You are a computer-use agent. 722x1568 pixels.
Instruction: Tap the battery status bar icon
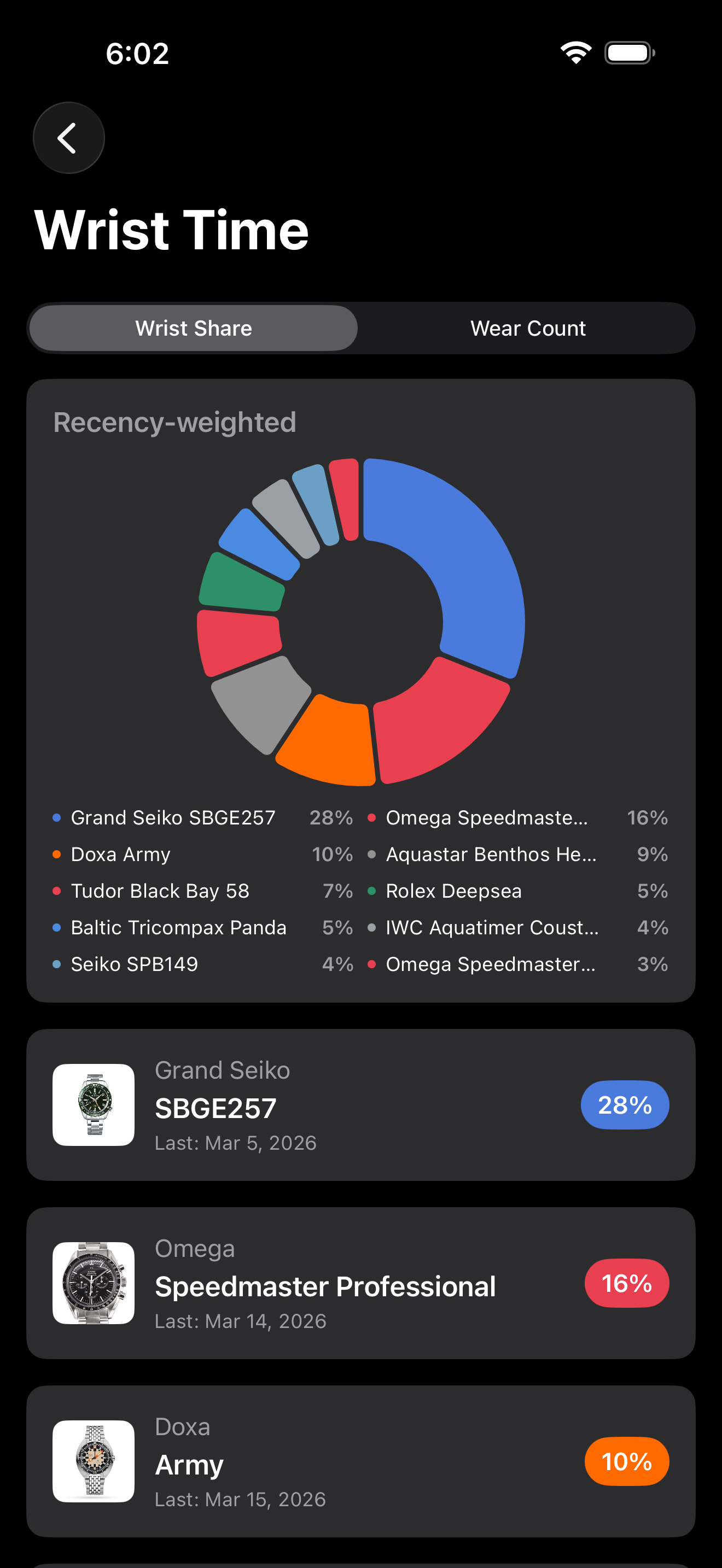point(630,53)
